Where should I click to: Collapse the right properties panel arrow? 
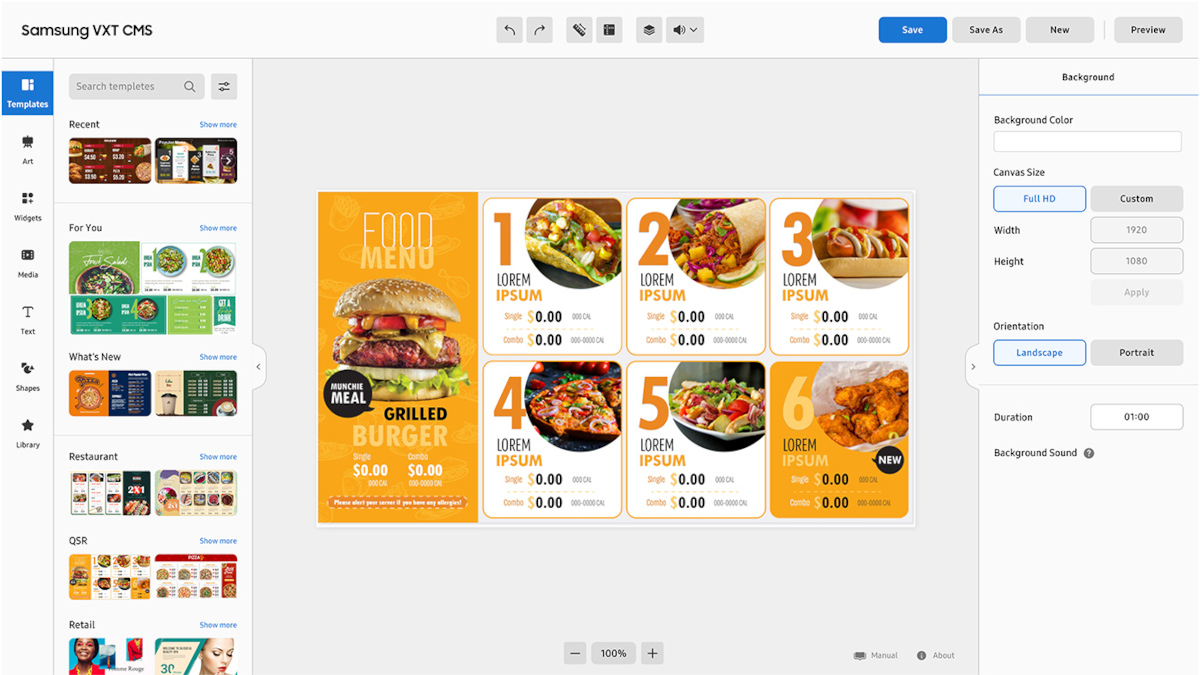(973, 367)
